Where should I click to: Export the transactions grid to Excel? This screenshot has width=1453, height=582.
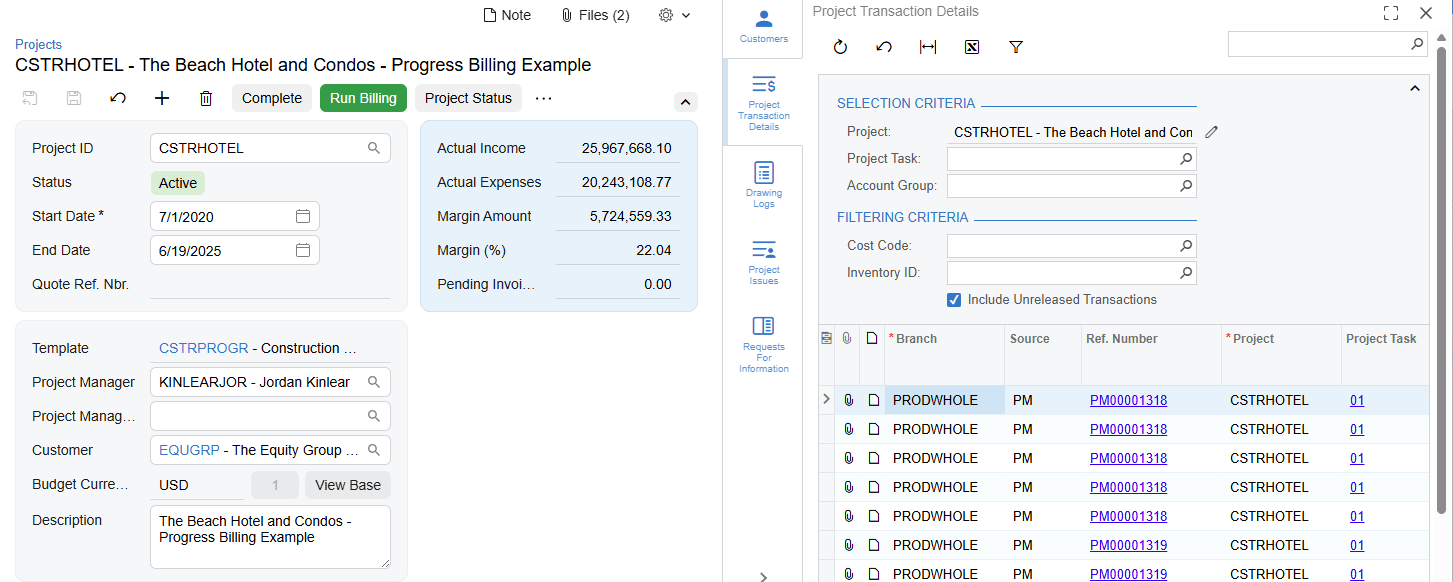coord(971,46)
